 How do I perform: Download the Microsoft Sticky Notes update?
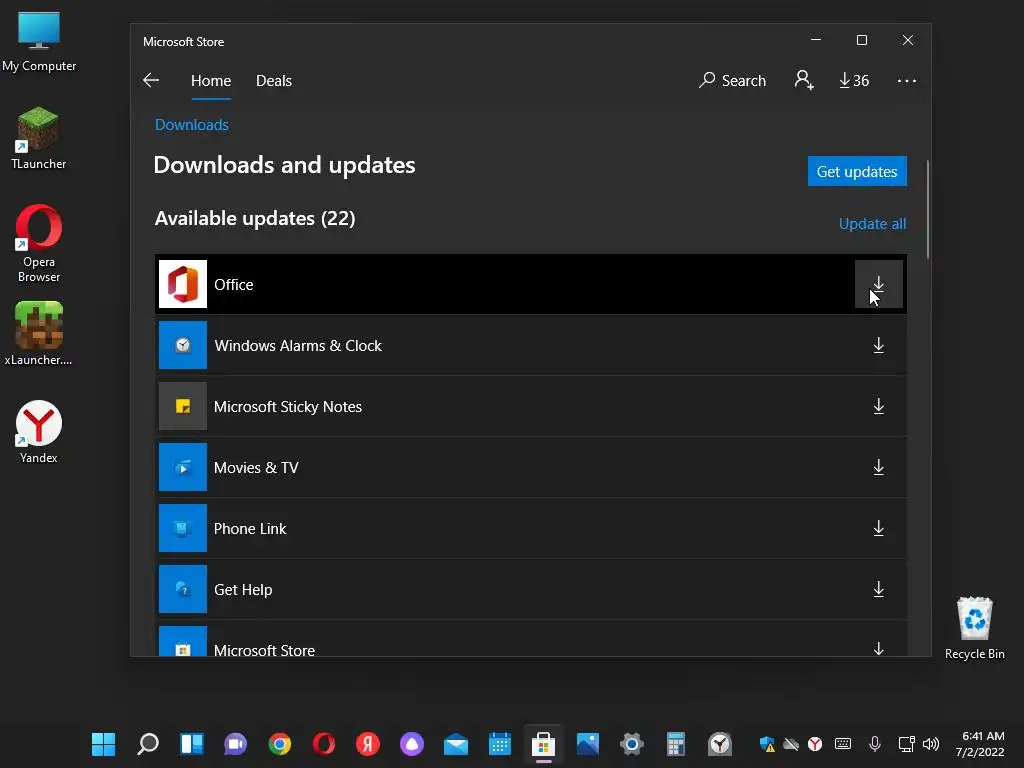pyautogui.click(x=878, y=406)
